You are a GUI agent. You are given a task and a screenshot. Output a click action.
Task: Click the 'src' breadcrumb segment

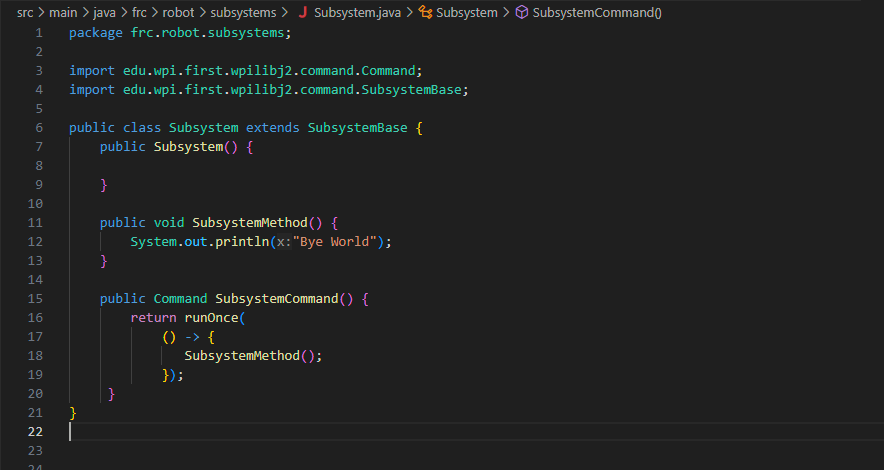tap(25, 12)
